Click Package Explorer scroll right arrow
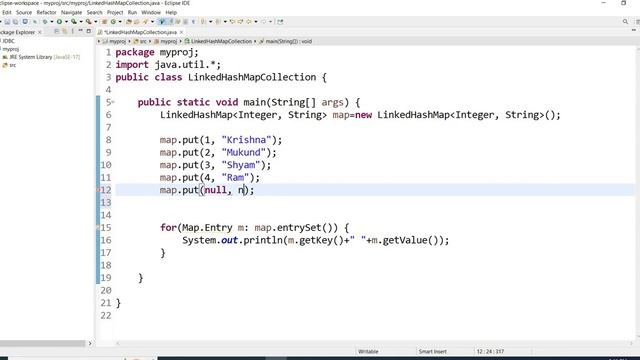 click(x=90, y=343)
